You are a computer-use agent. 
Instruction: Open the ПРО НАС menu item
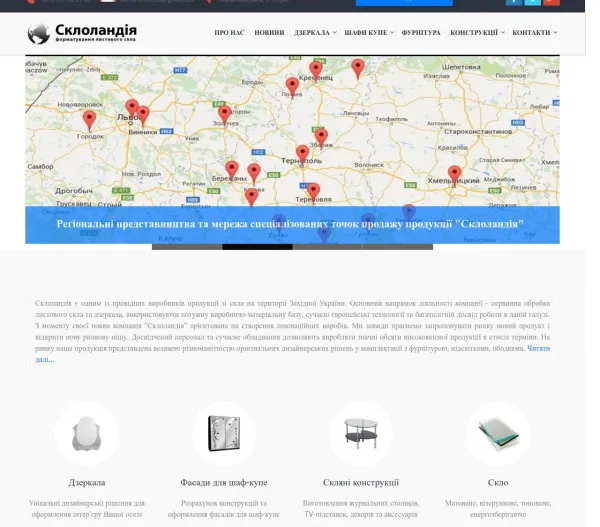click(229, 33)
